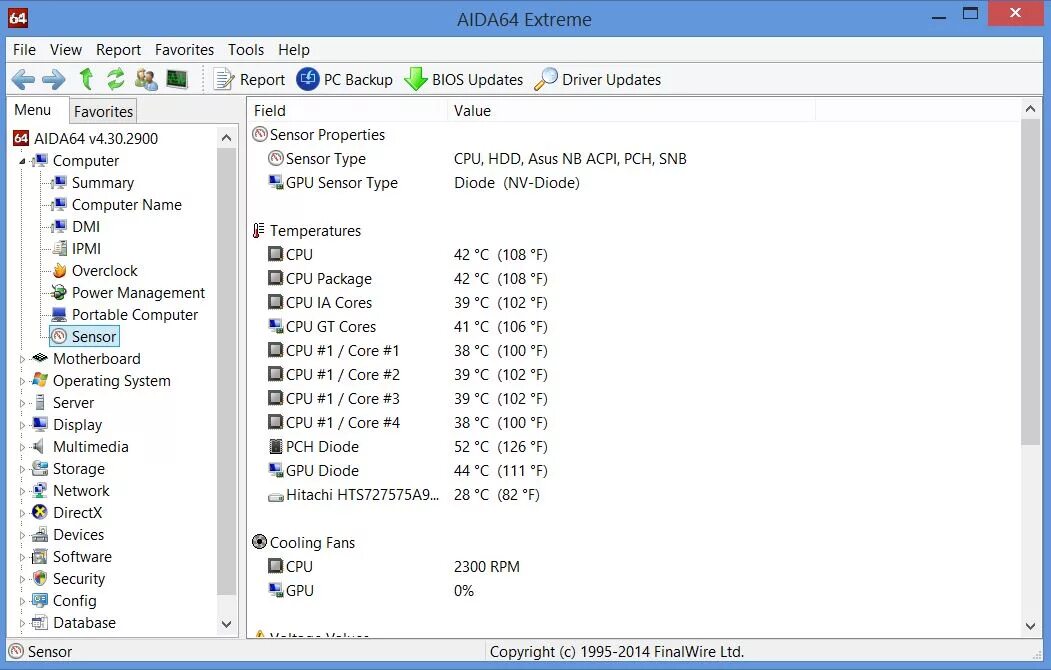
Task: Click the Value column header
Action: tap(631, 111)
